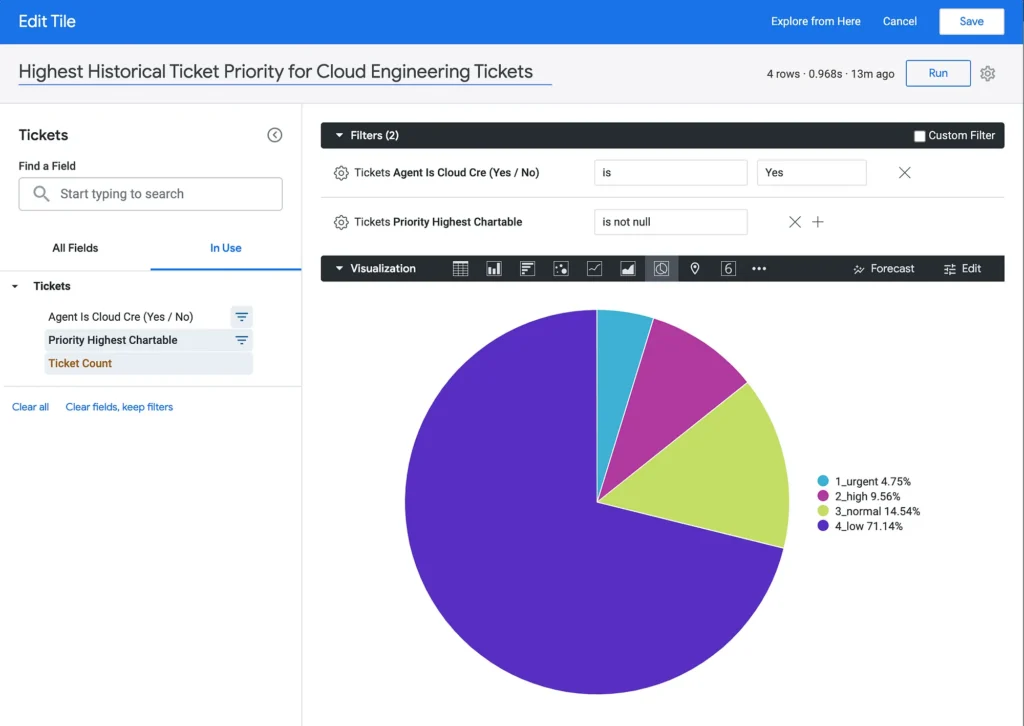Collapse the Tickets field group

15,287
